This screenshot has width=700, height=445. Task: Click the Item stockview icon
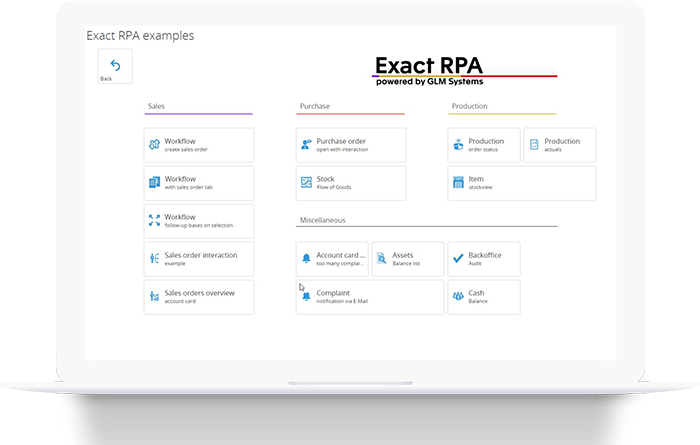(x=458, y=183)
